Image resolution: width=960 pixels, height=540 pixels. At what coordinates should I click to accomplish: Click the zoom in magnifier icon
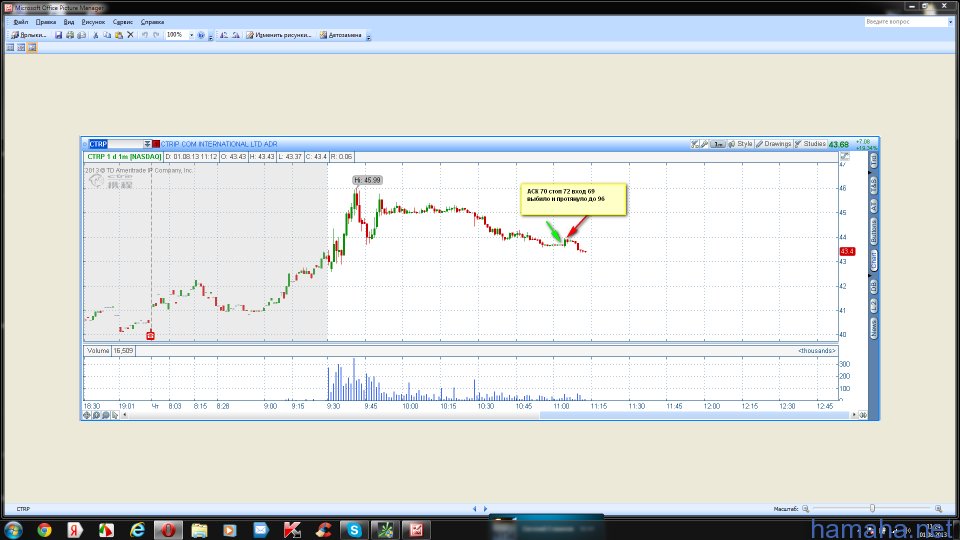click(939, 509)
